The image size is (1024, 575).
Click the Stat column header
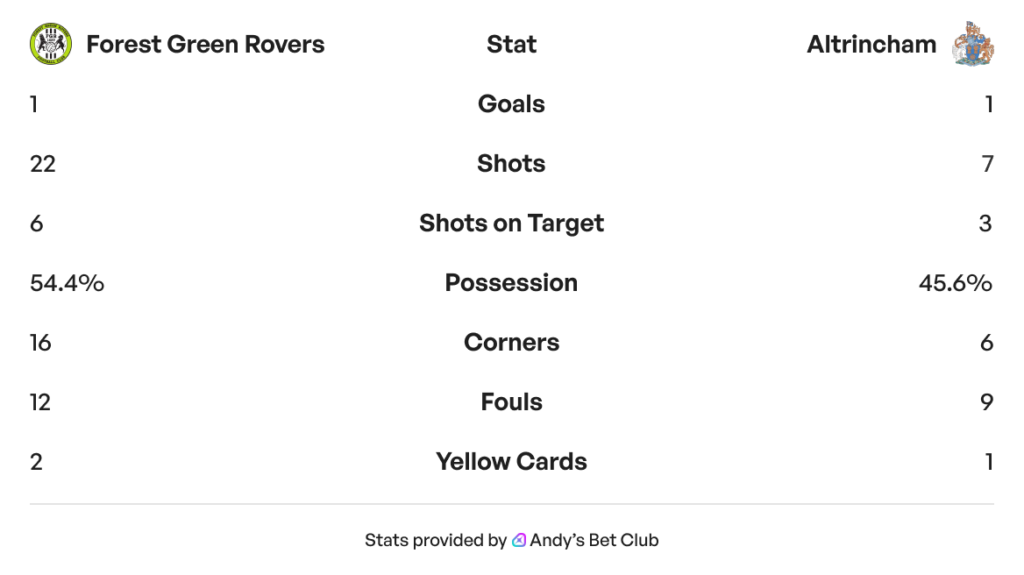[511, 44]
